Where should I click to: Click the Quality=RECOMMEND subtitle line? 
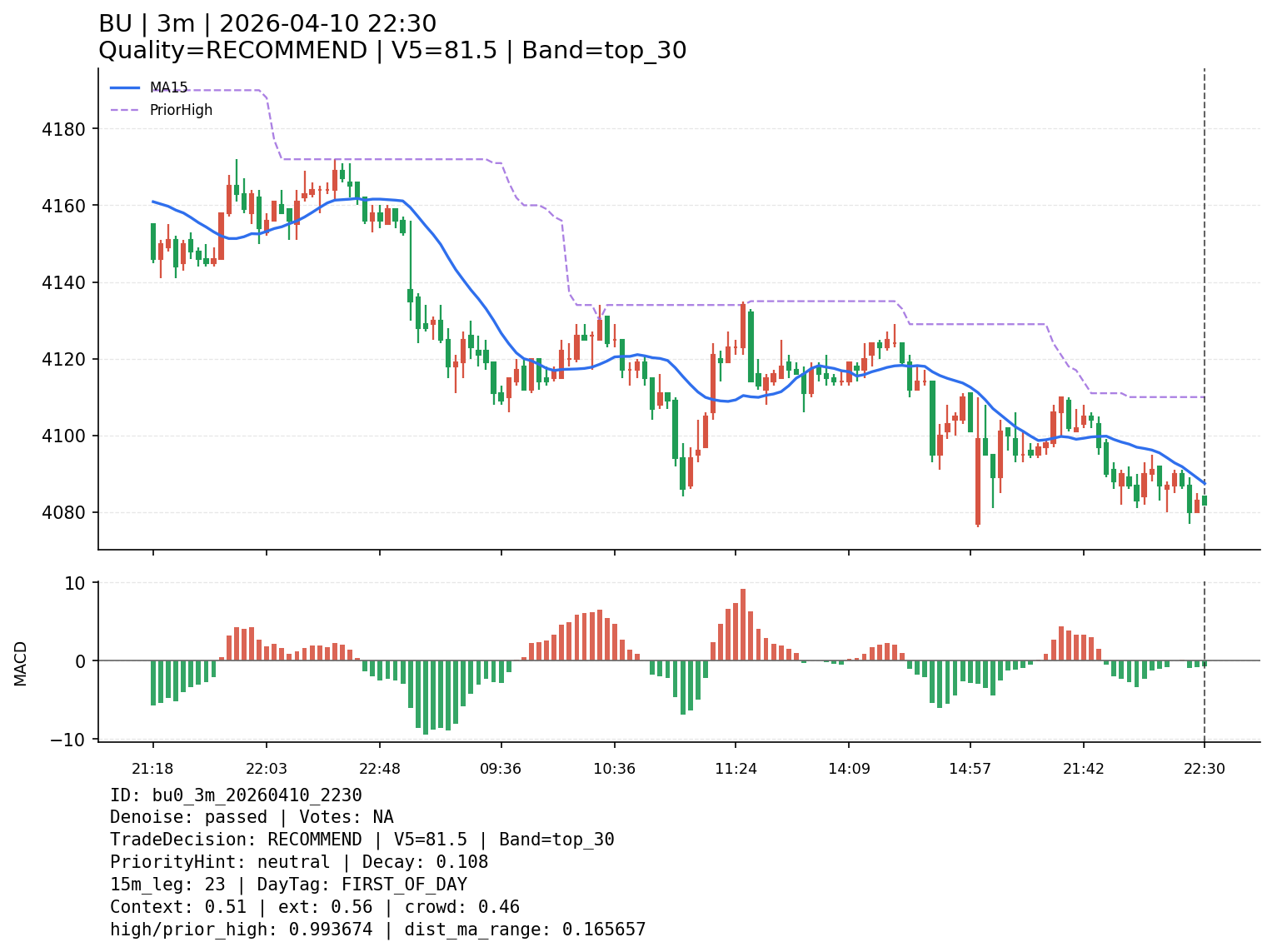pos(392,51)
